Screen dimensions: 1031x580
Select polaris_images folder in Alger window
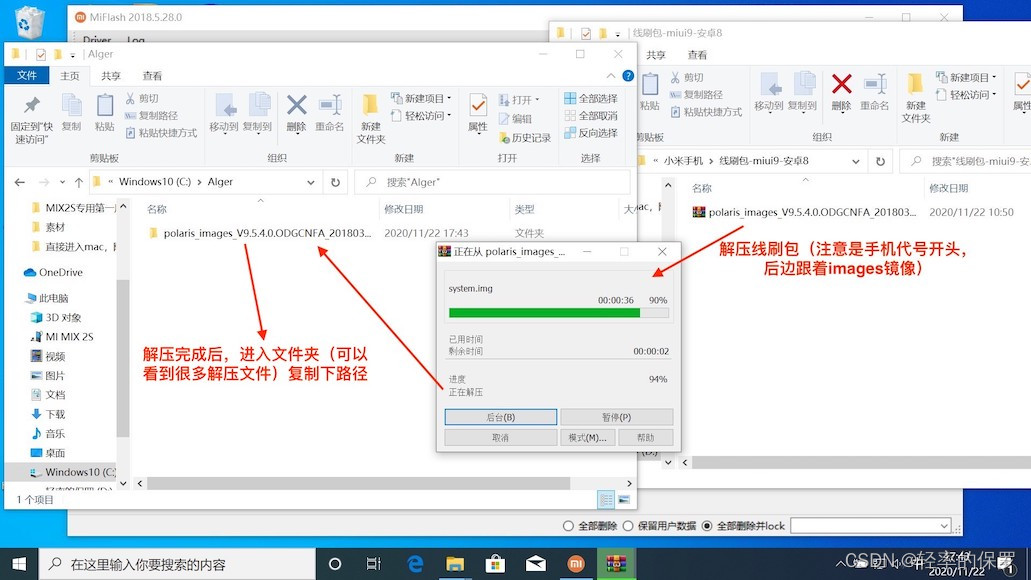click(x=260, y=233)
